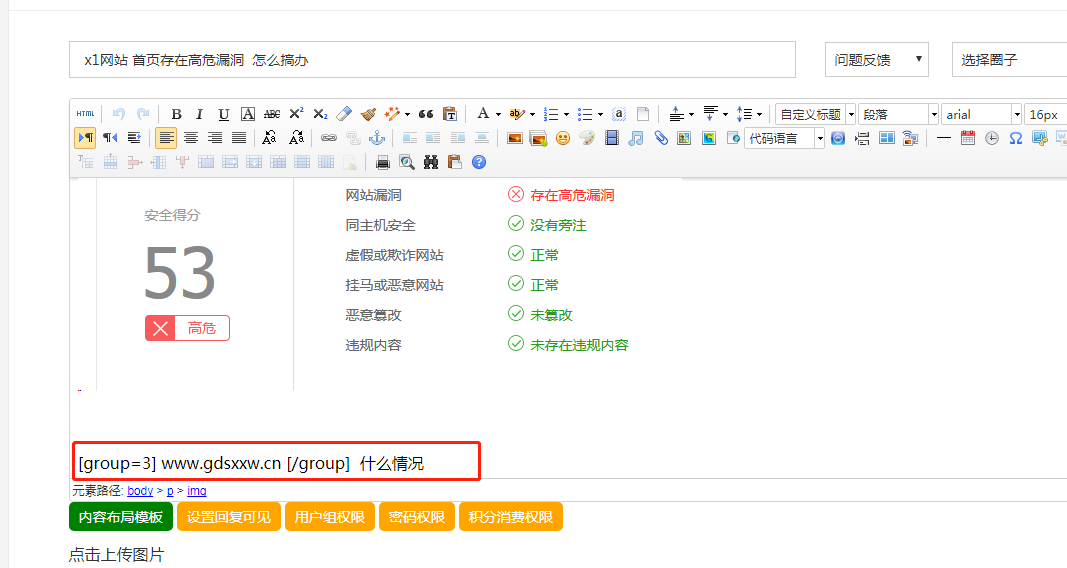Open the print icon in the toolbar
The width and height of the screenshot is (1067, 568).
(x=382, y=162)
